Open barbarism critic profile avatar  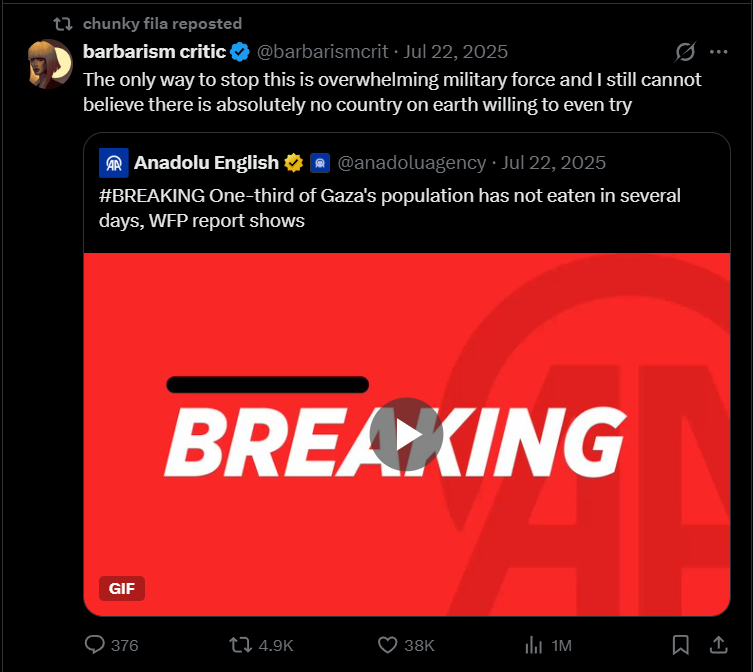pyautogui.click(x=50, y=64)
